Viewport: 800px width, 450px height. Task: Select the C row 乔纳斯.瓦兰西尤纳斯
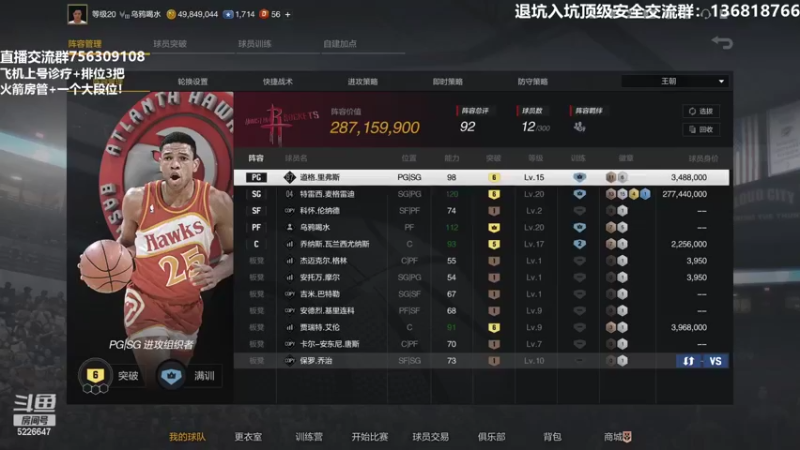[x=481, y=244]
